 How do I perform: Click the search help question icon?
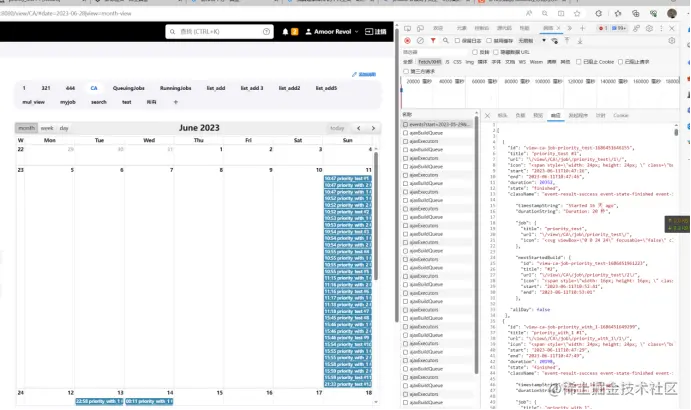click(266, 32)
